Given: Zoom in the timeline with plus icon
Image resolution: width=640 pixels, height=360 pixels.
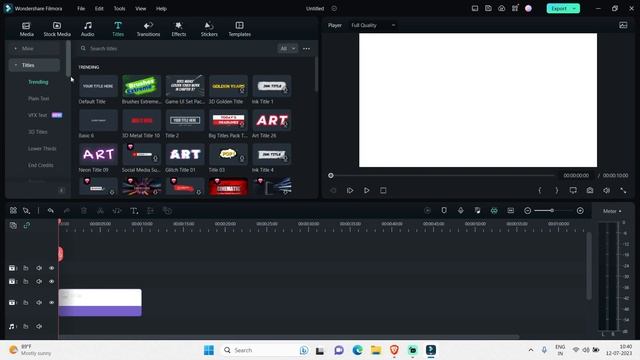Looking at the screenshot, I should coord(580,211).
